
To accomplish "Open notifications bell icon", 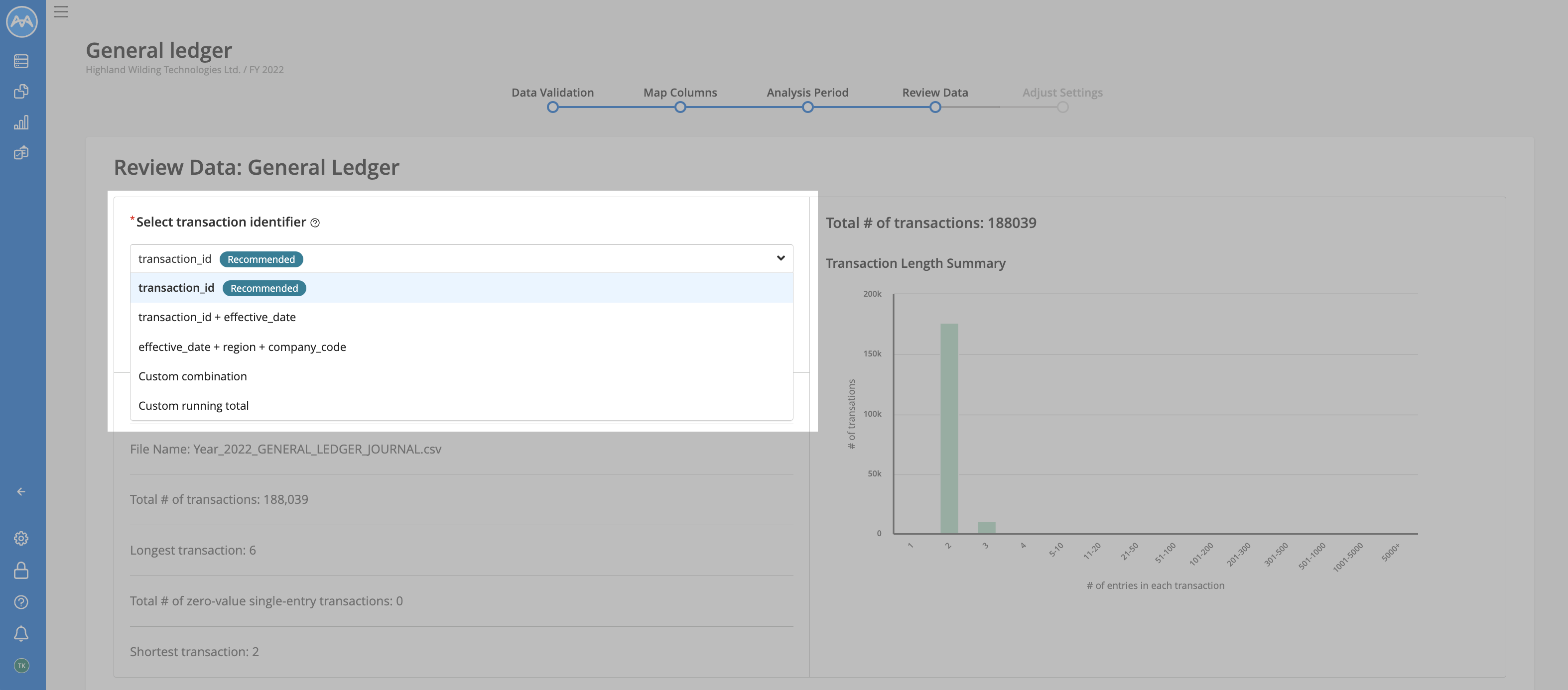I will tap(21, 633).
